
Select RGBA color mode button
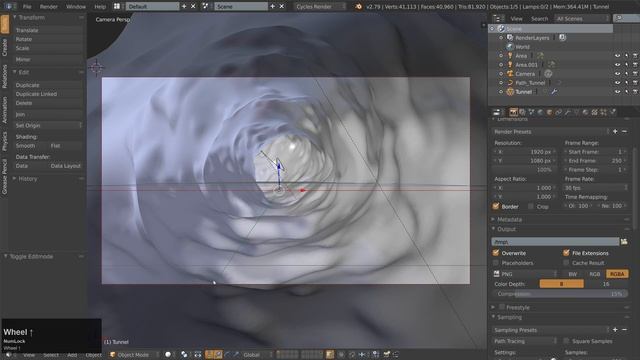(617, 274)
